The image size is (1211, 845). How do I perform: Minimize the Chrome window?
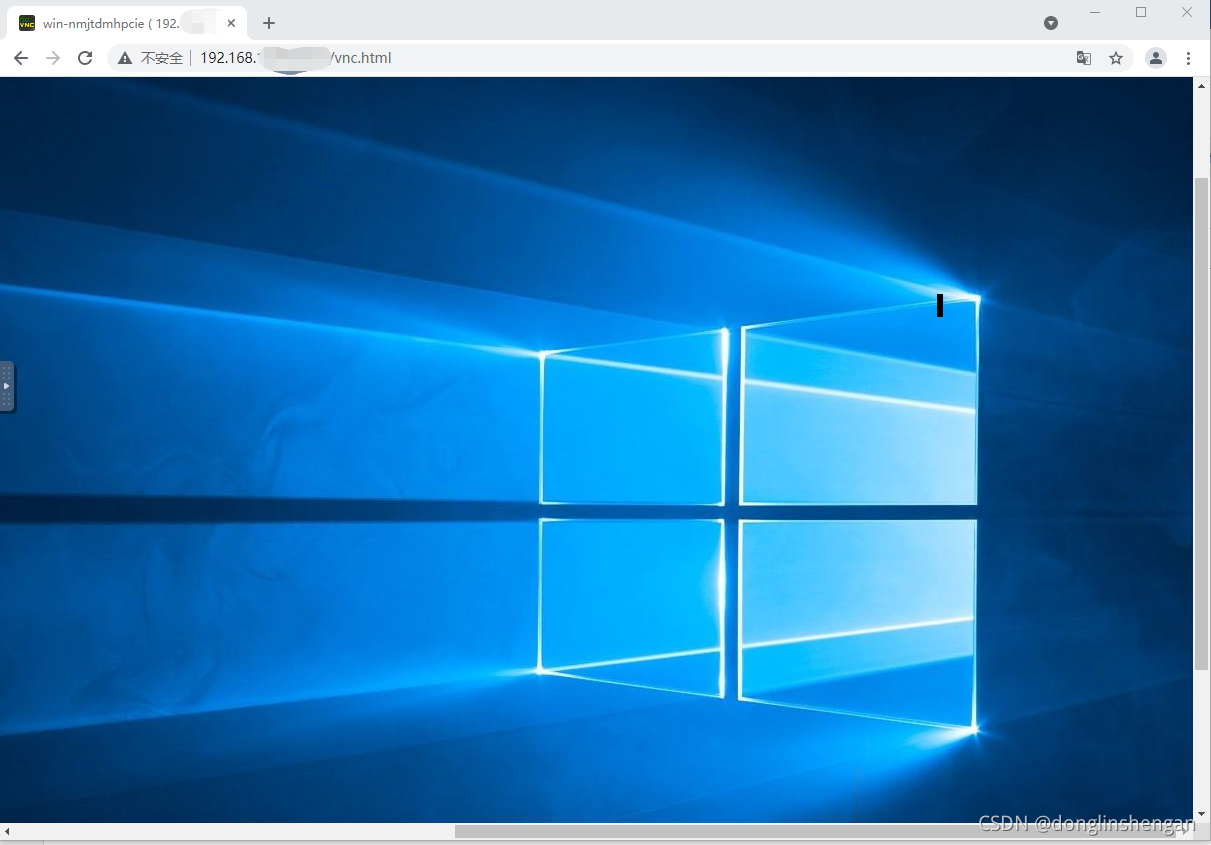point(1096,12)
